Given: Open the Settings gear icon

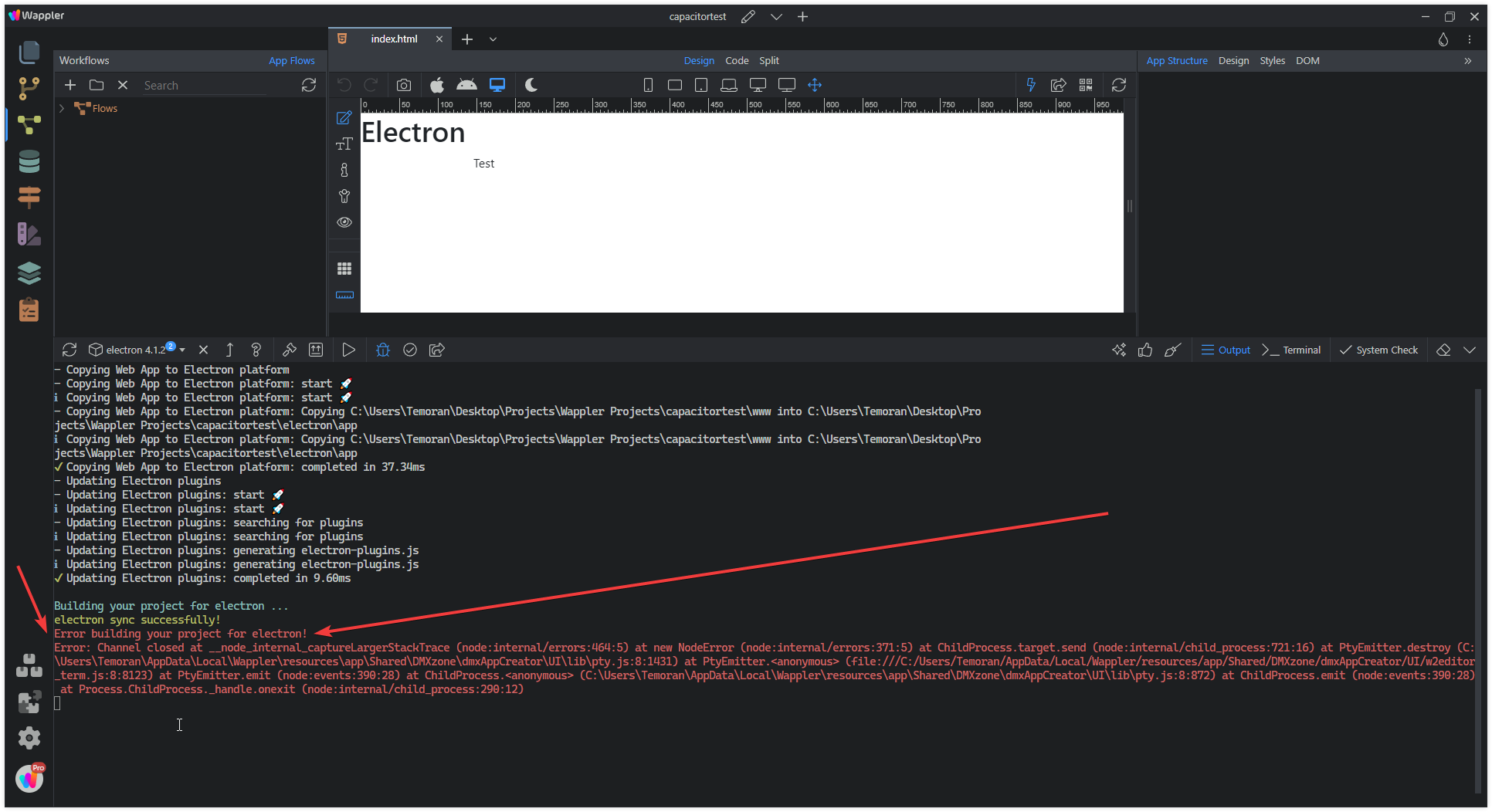Looking at the screenshot, I should coord(29,738).
